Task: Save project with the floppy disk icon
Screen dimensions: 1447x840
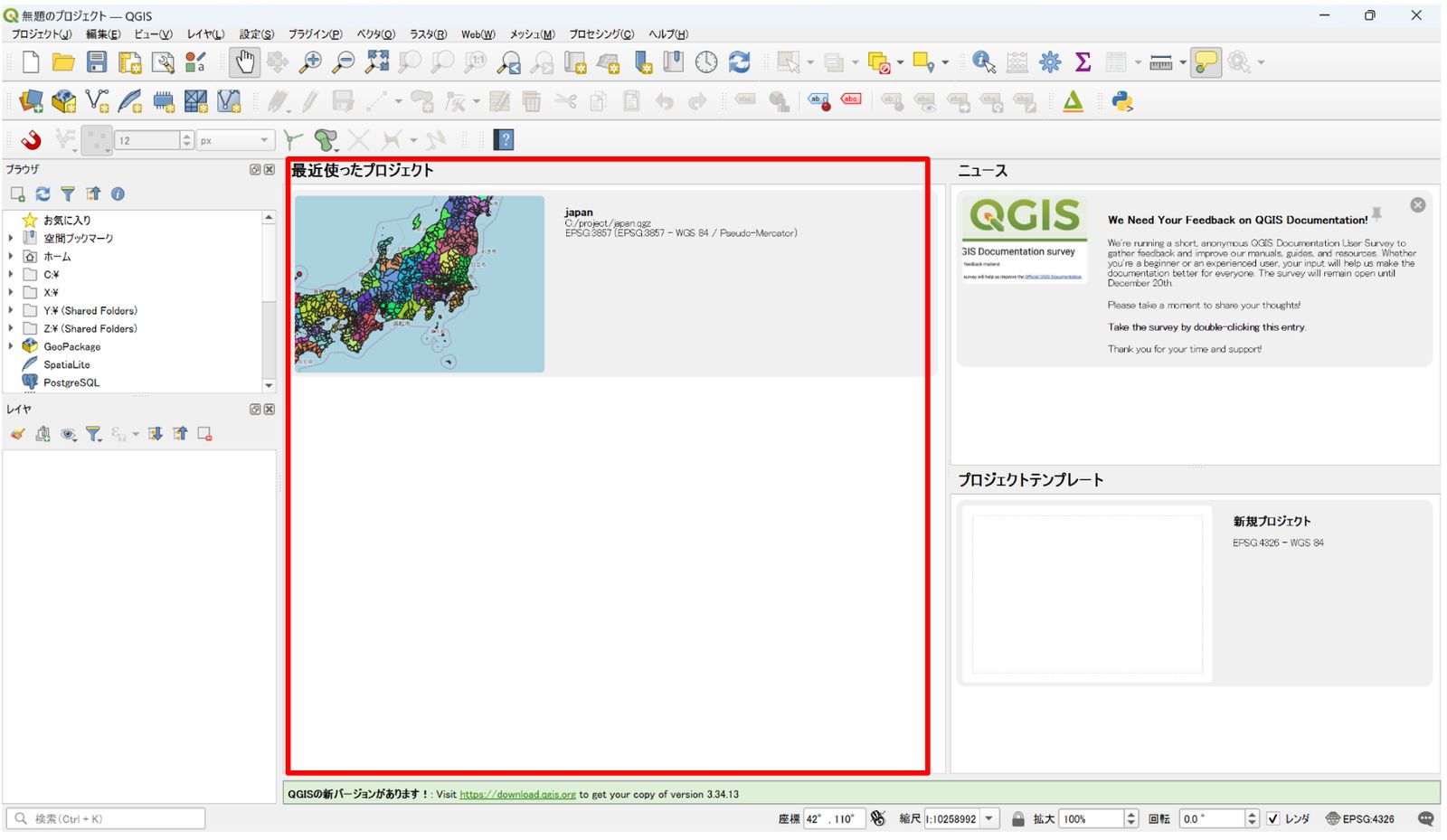Action: [97, 61]
